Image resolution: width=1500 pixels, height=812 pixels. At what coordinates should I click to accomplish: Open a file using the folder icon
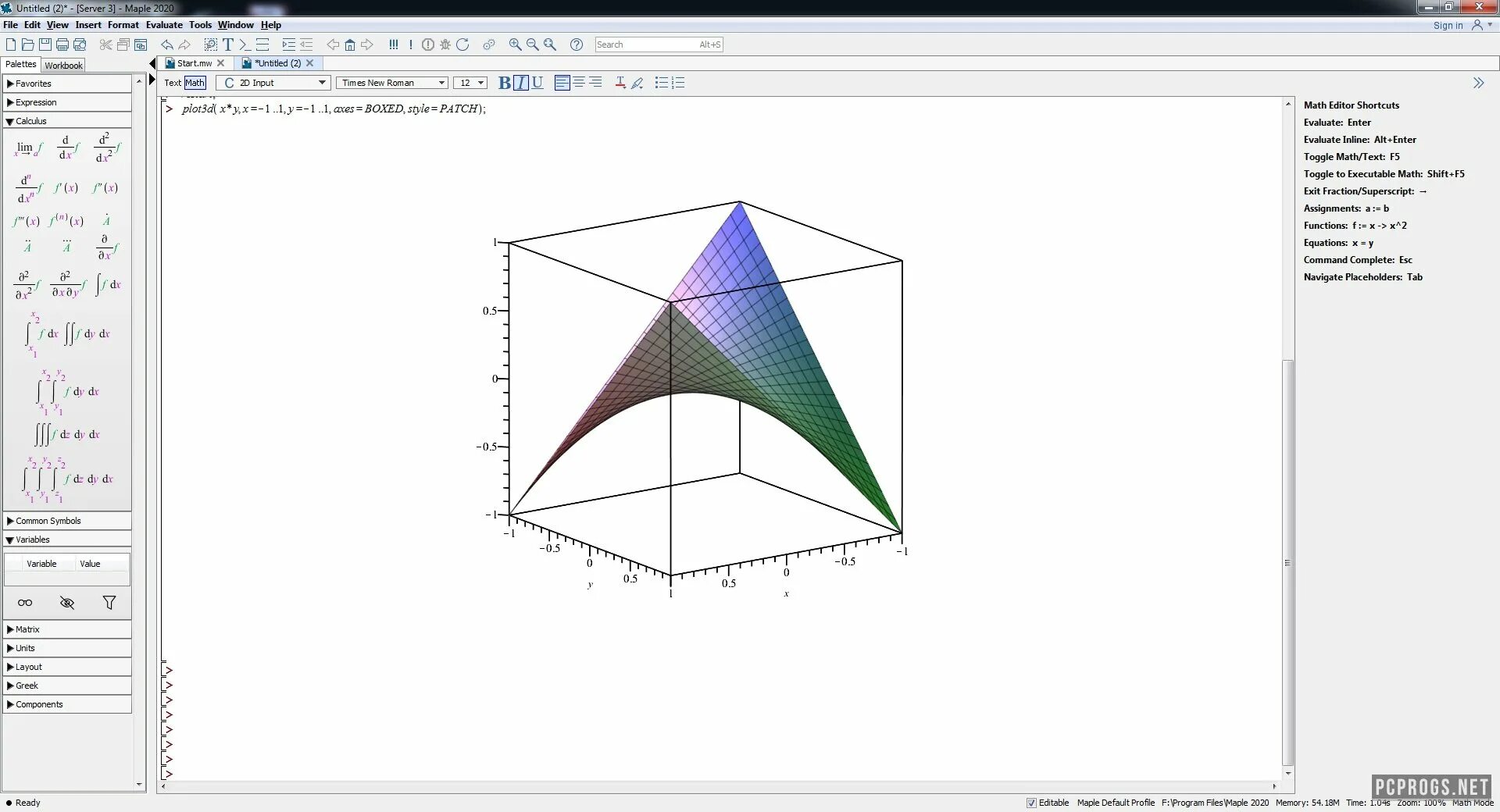click(28, 45)
